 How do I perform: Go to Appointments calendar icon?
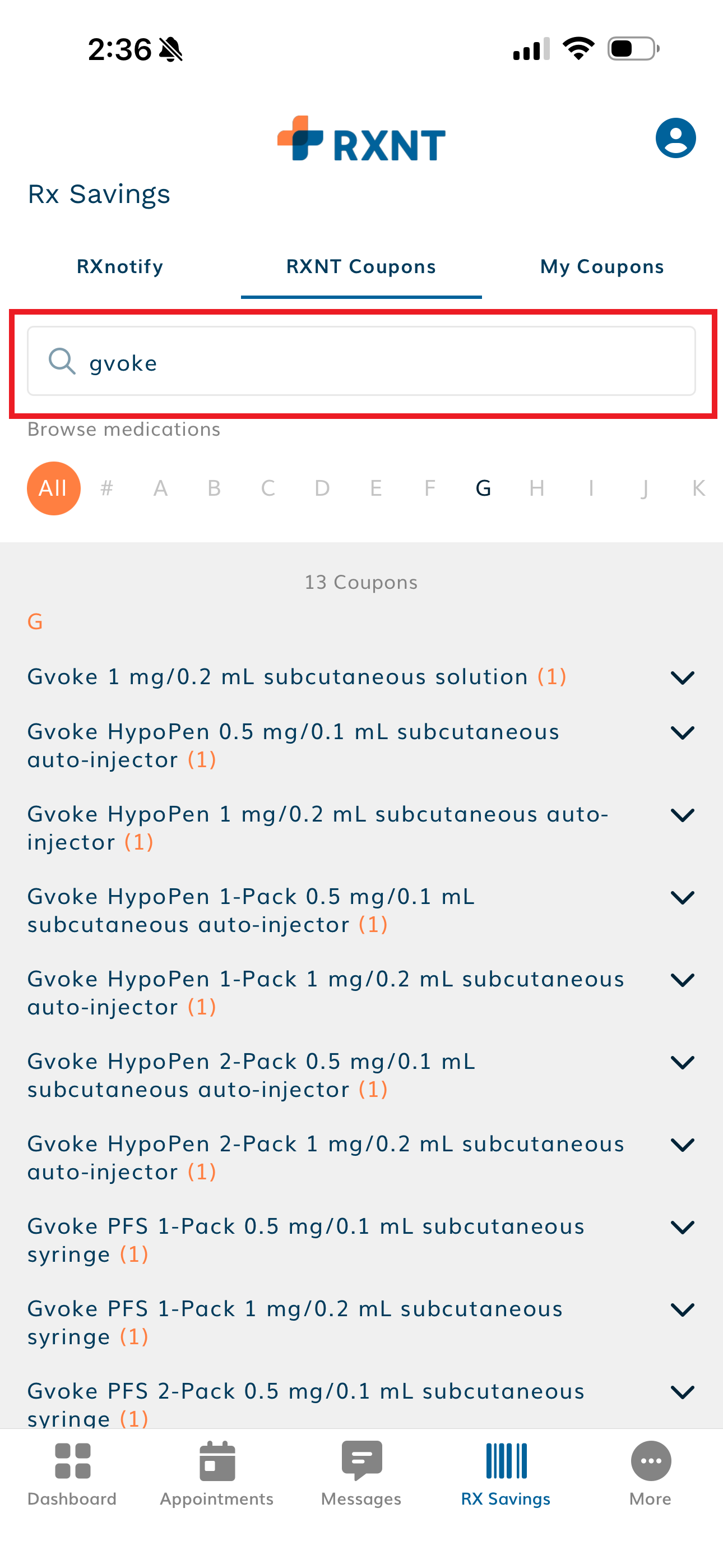(x=217, y=1460)
